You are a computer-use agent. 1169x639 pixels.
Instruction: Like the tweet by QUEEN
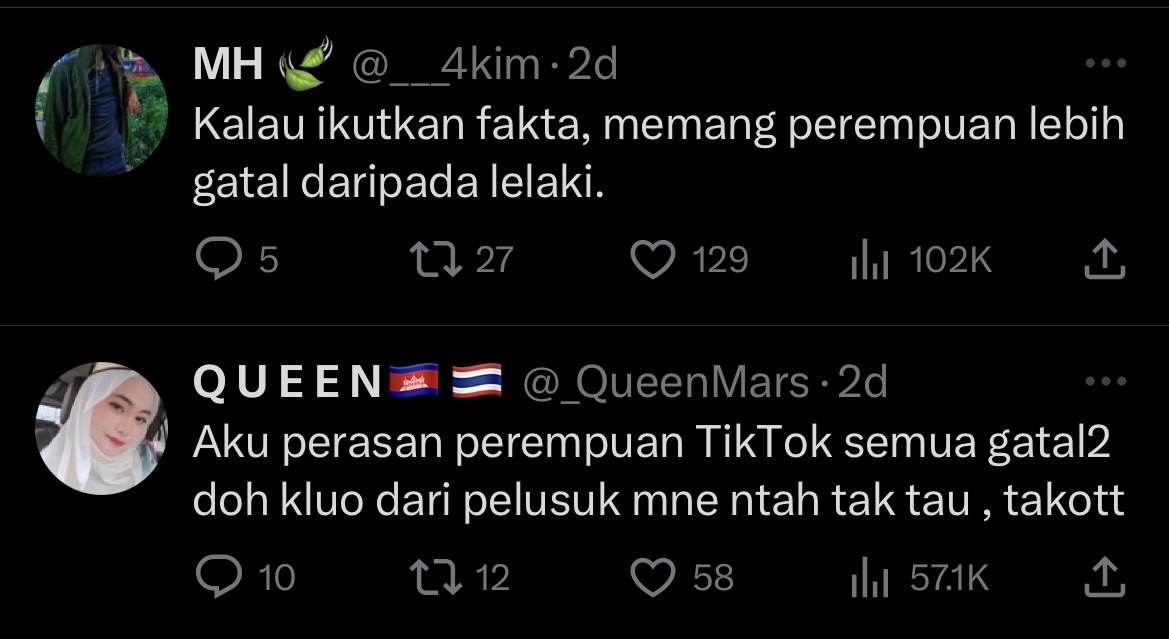click(x=655, y=577)
